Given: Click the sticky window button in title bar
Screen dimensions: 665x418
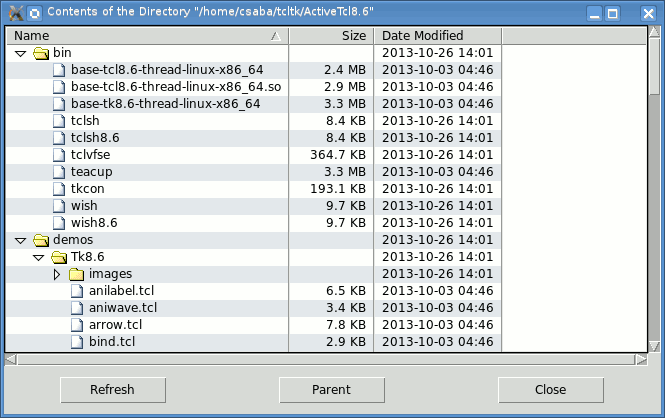Looking at the screenshot, I should click(x=35, y=14).
